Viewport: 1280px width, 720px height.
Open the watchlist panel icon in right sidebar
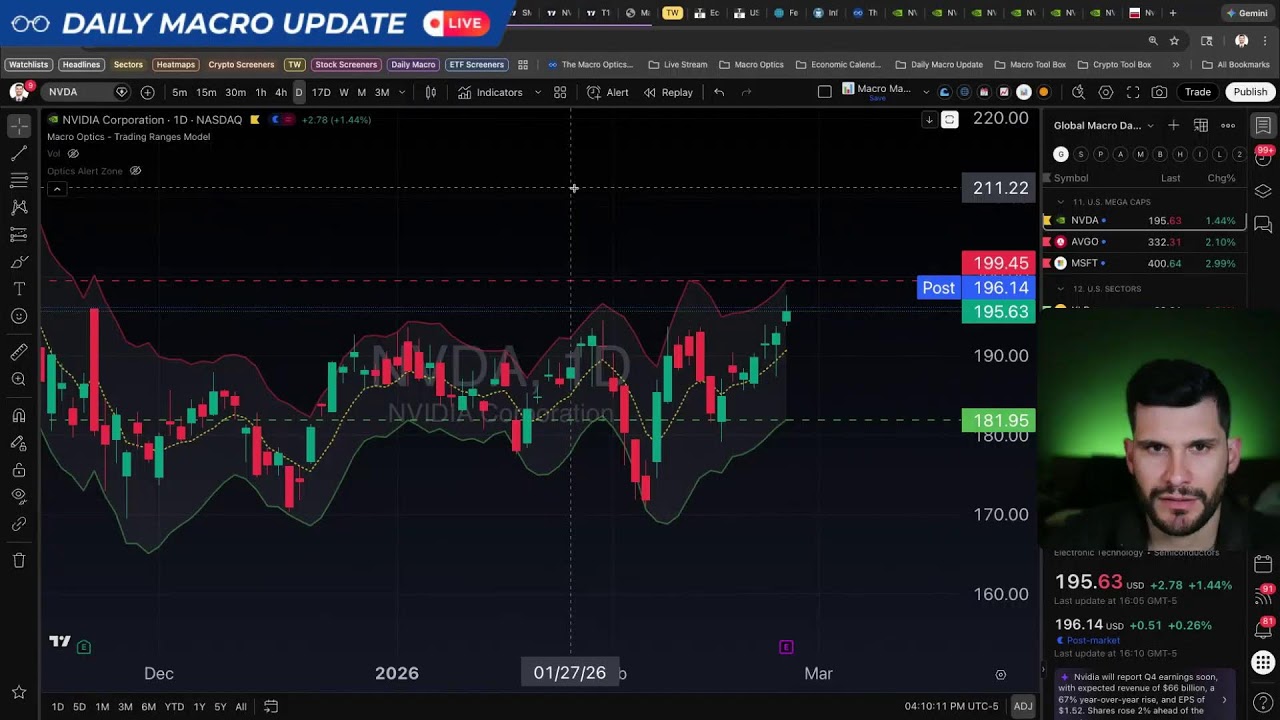click(1263, 125)
